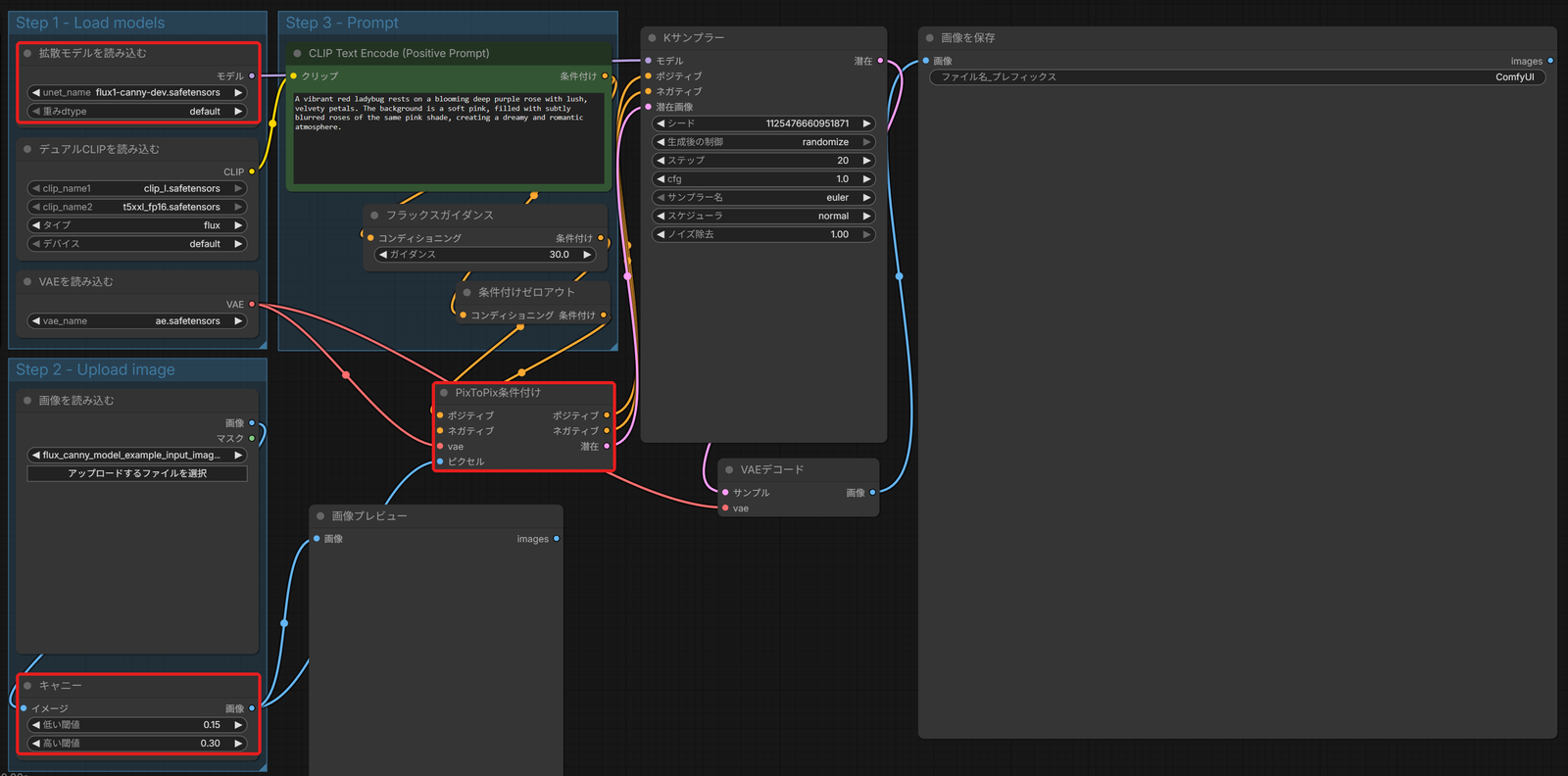Collapse the 画像を保存 node via its dot
Screen dimensions: 1568x776
pyautogui.click(x=929, y=38)
